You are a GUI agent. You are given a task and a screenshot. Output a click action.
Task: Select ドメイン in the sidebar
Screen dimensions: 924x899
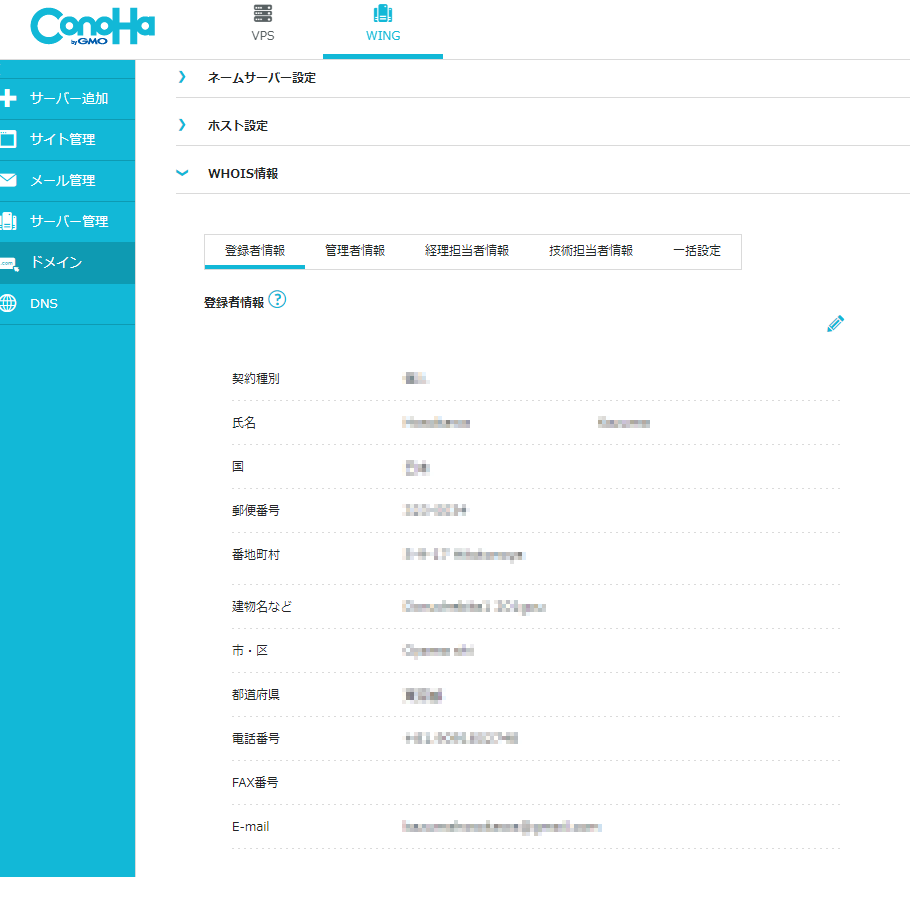[x=56, y=262]
